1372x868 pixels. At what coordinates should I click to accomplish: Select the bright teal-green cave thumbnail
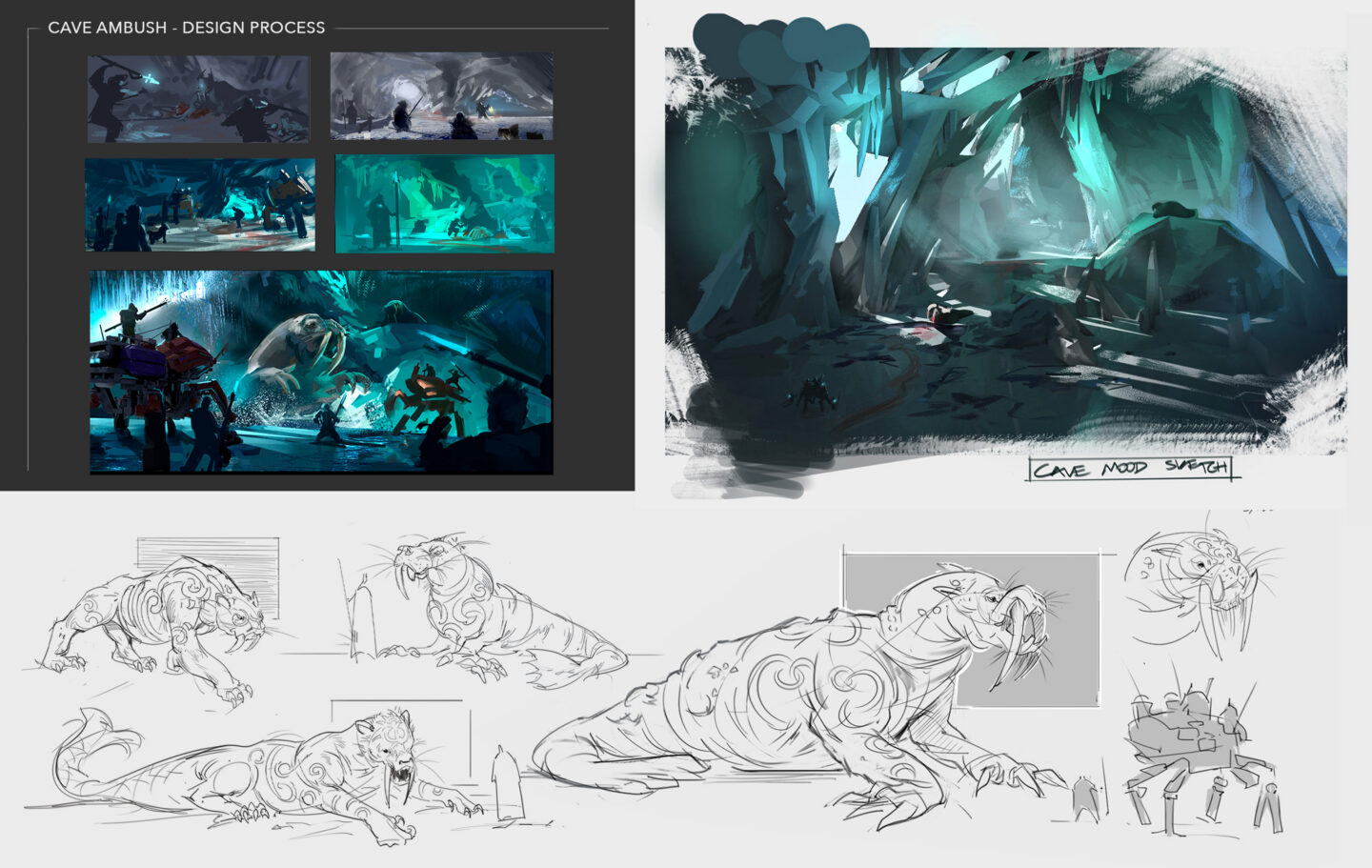(x=444, y=204)
